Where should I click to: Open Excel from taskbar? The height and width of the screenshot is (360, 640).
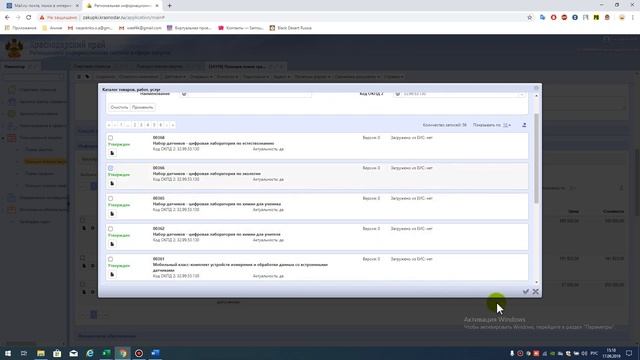coord(106,353)
